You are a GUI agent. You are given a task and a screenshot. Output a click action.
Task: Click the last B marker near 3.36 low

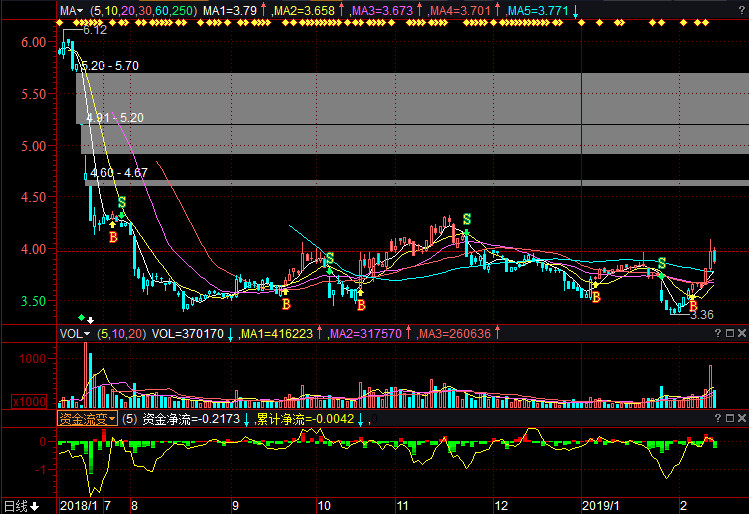tap(692, 304)
